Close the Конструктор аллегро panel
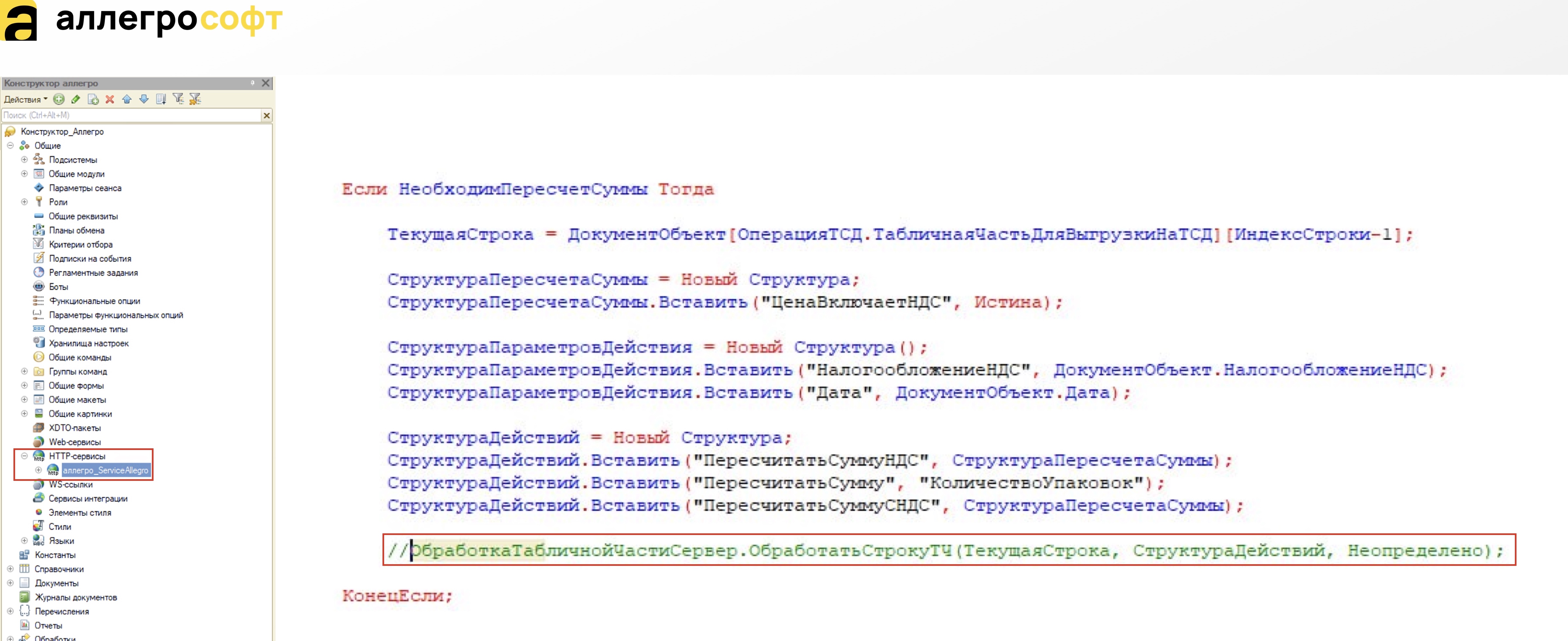This screenshot has width=1568, height=641. 265,83
